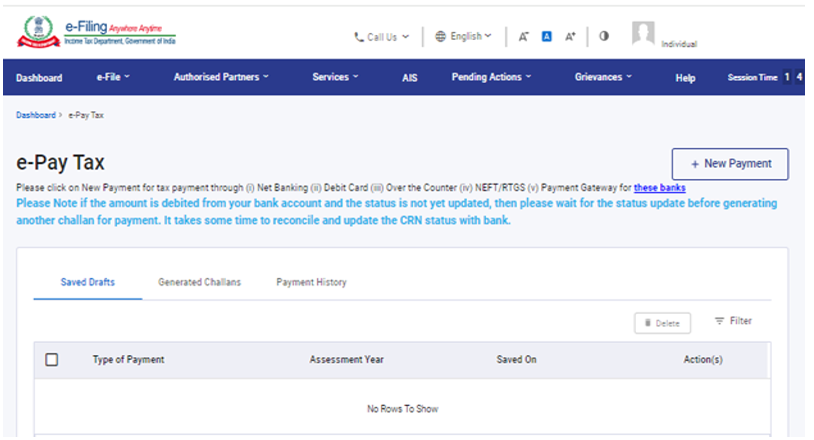The height and width of the screenshot is (440, 814).
Task: Decrease font size with A- icon
Action: 523,36
